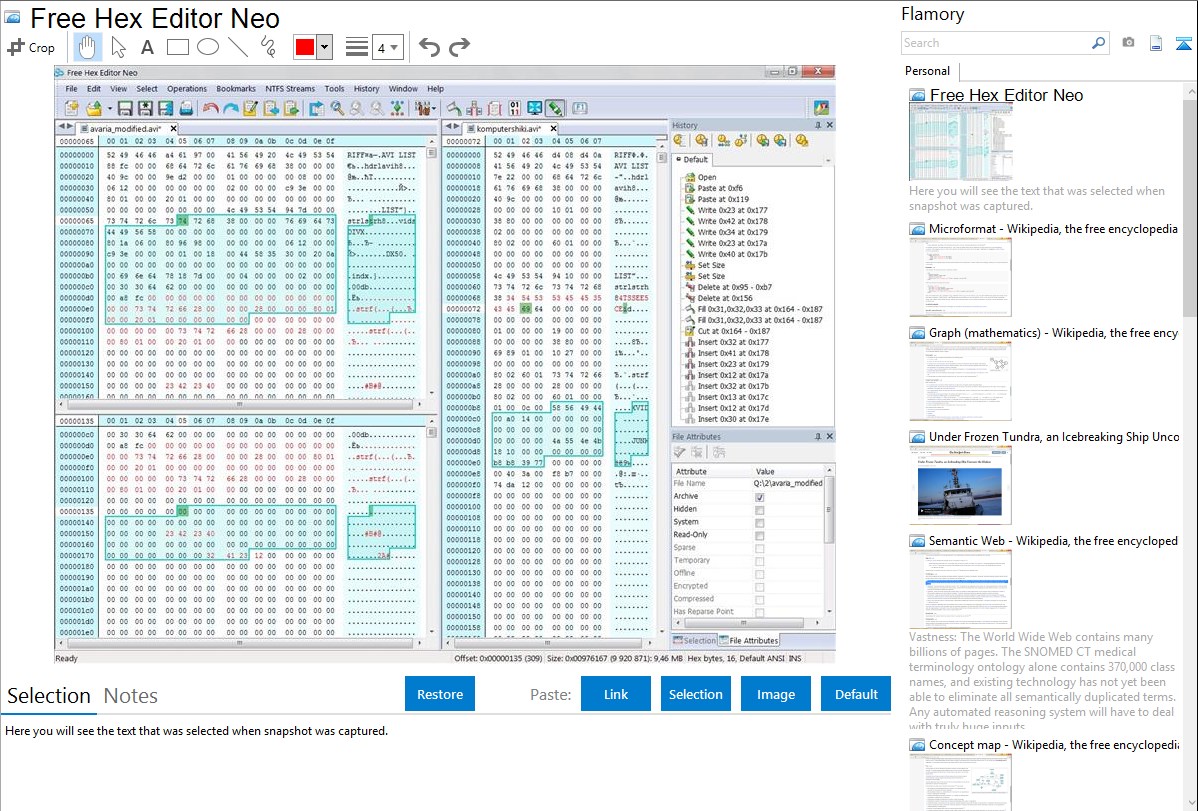Image resolution: width=1198 pixels, height=811 pixels.
Task: Toggle the Encrypted attribute checkbox
Action: [759, 587]
